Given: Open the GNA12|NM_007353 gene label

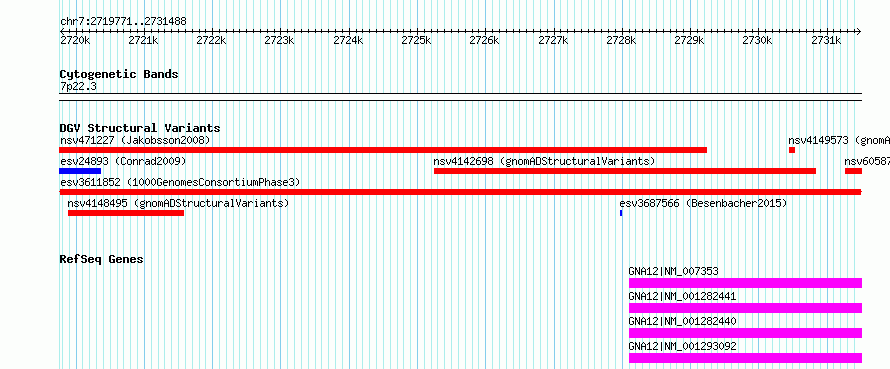Looking at the screenshot, I should (673, 271).
